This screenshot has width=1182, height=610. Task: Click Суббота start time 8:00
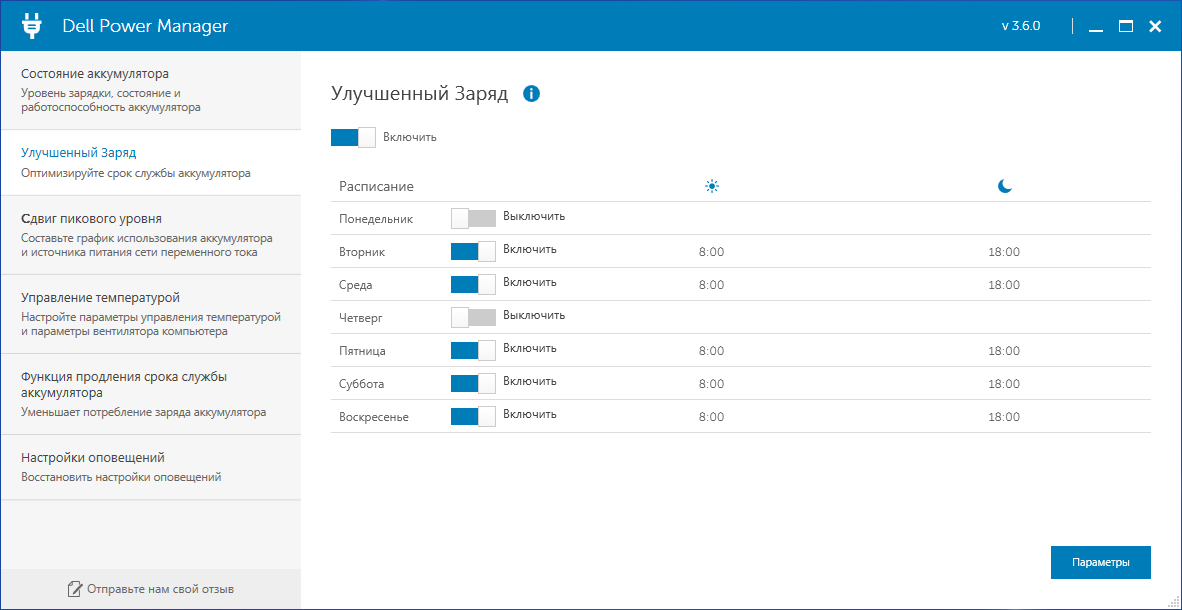[x=712, y=384]
